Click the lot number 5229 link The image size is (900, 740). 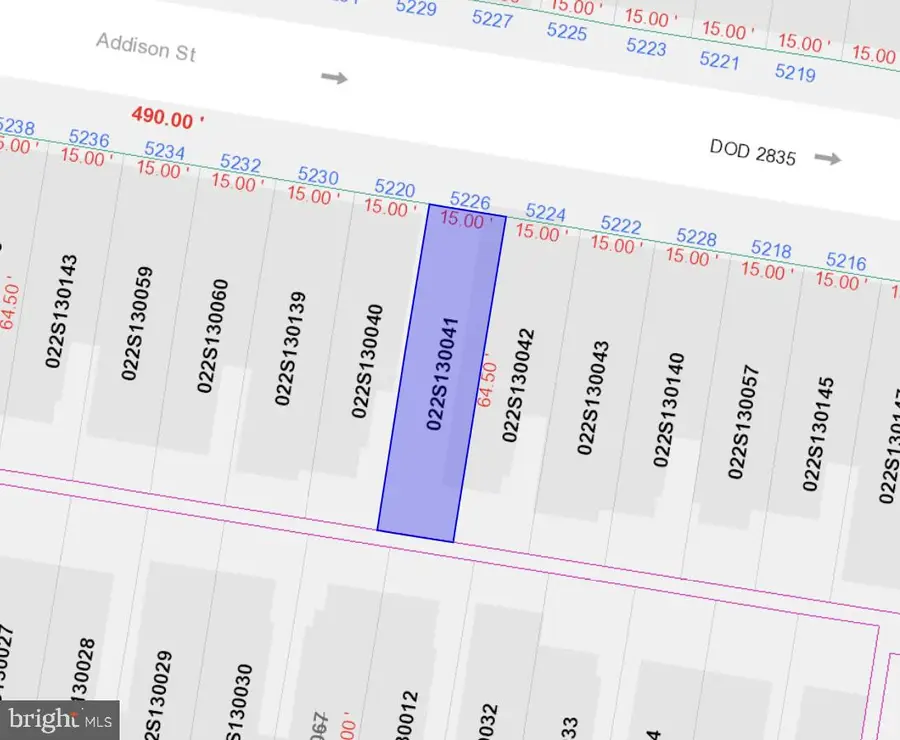tap(416, 10)
